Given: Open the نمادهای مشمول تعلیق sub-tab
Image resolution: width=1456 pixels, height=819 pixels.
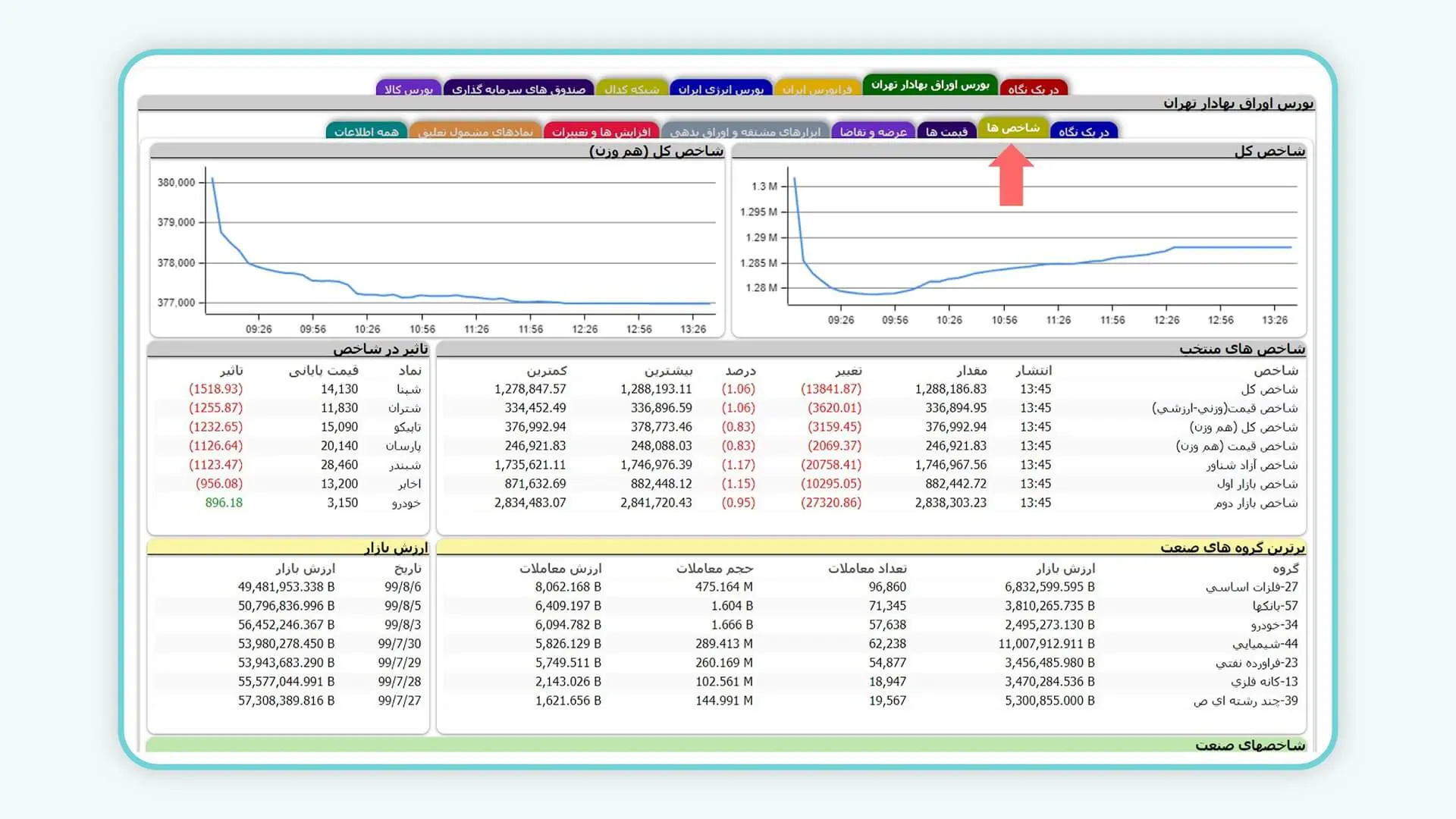Looking at the screenshot, I should 475,131.
